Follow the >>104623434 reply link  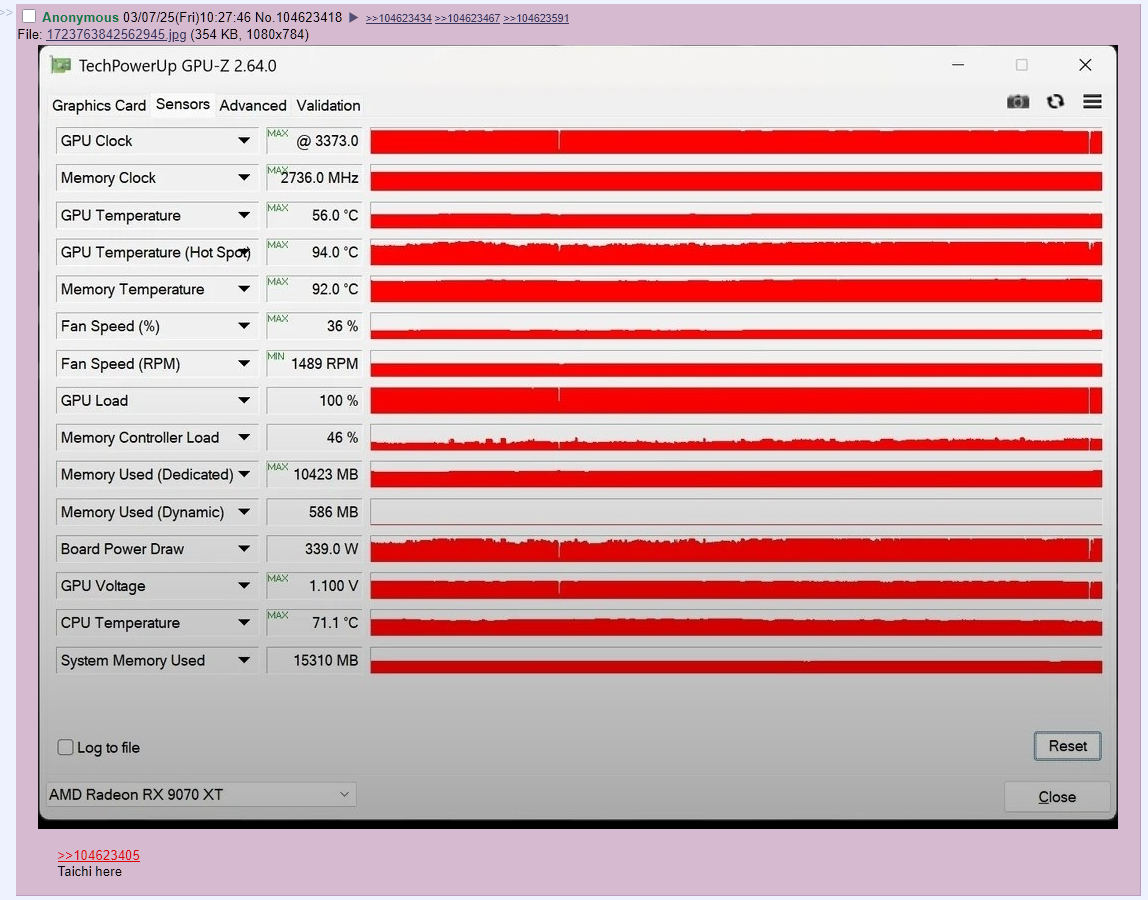click(x=398, y=18)
